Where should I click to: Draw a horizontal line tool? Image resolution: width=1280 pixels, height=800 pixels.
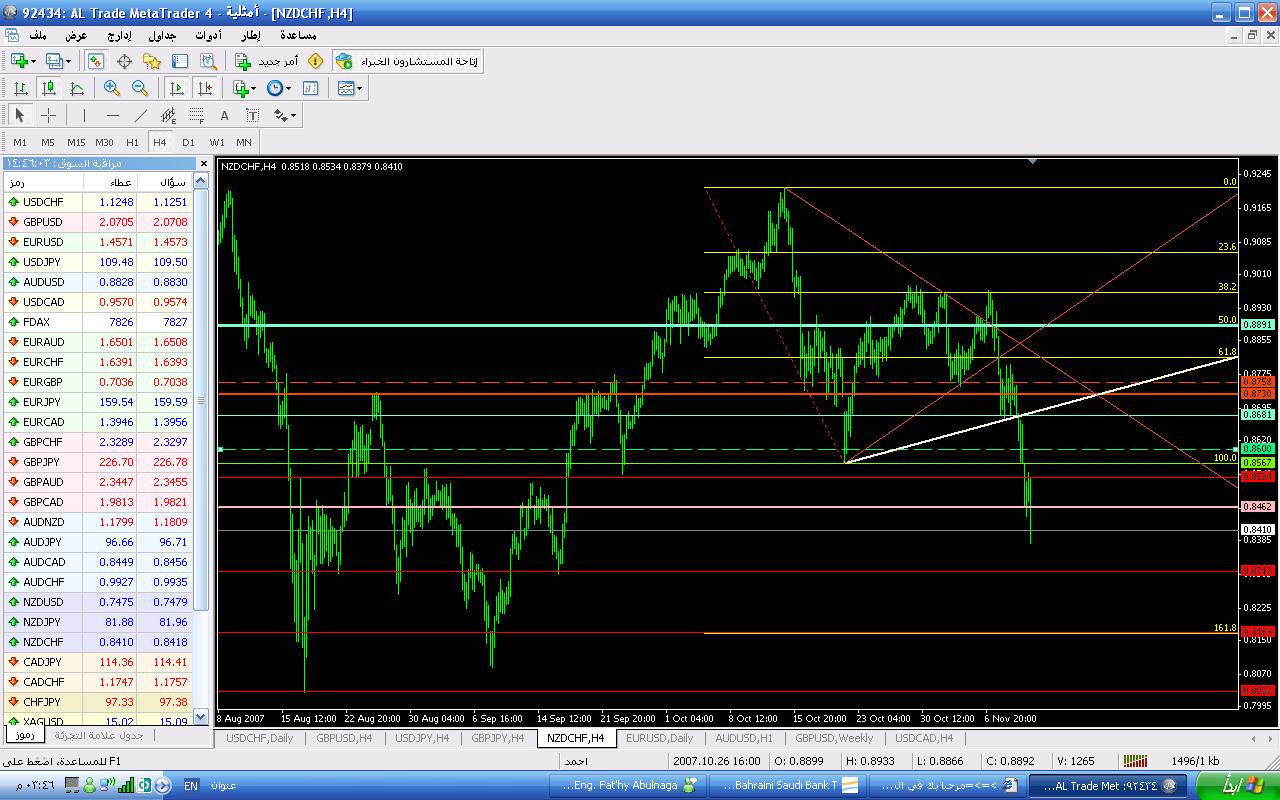coord(113,115)
